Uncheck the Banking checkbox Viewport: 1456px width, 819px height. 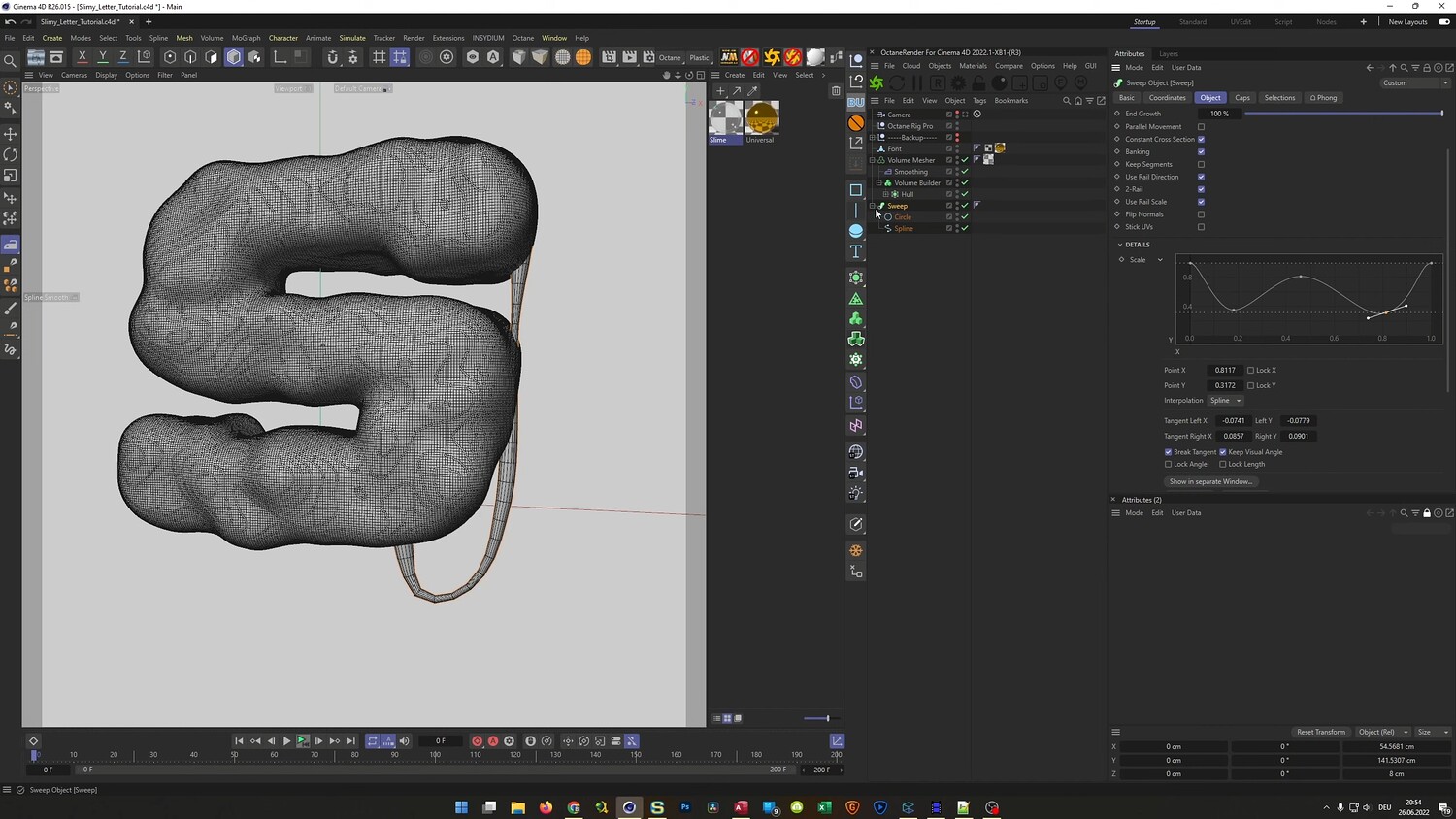(x=1201, y=152)
